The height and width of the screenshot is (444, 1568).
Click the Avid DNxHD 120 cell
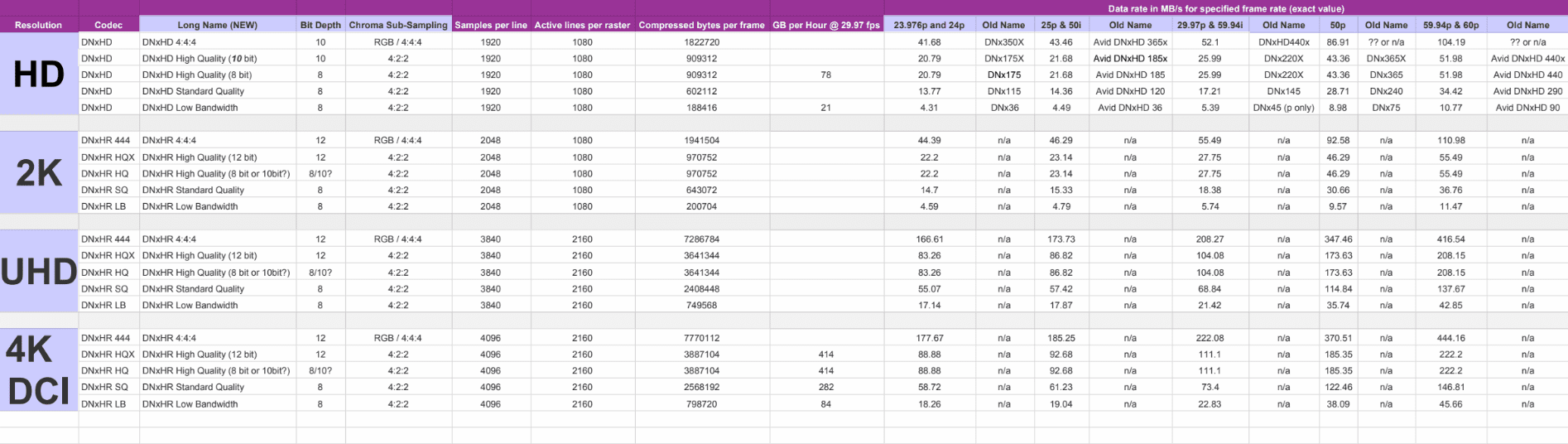[x=1130, y=91]
